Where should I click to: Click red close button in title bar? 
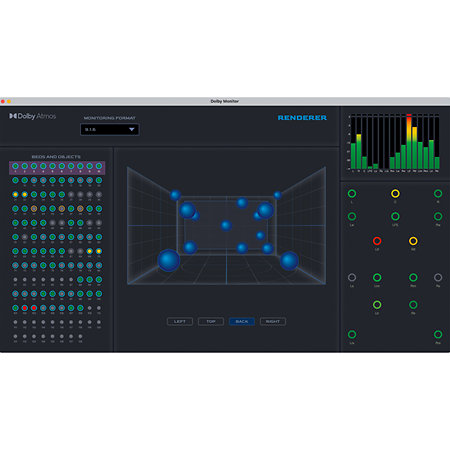click(x=3, y=101)
